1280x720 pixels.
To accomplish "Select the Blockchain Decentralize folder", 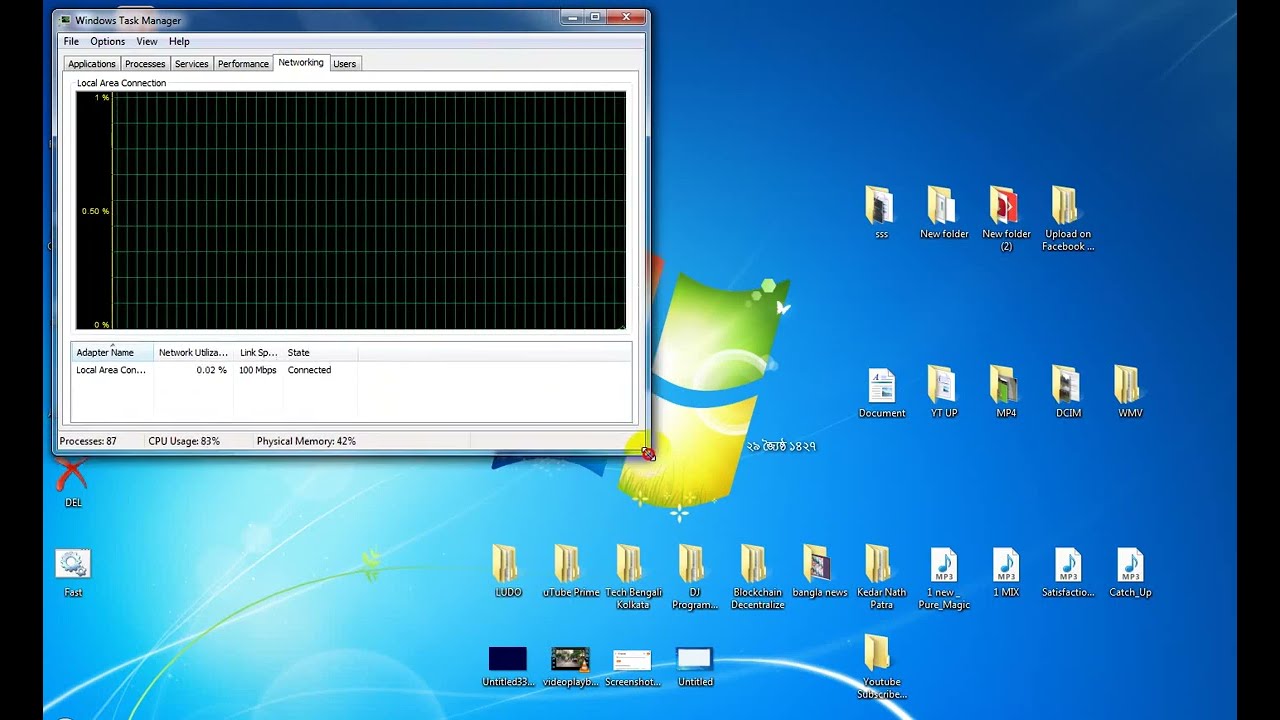I will point(757,577).
